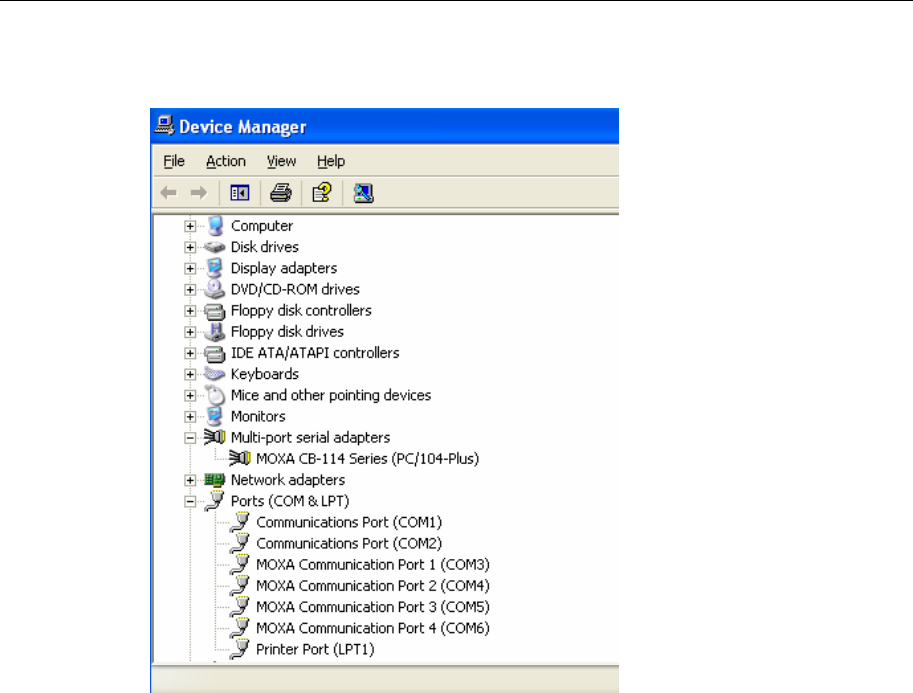Click the Device Manager title bar icon
Screen dimensions: 913x693
[165, 126]
